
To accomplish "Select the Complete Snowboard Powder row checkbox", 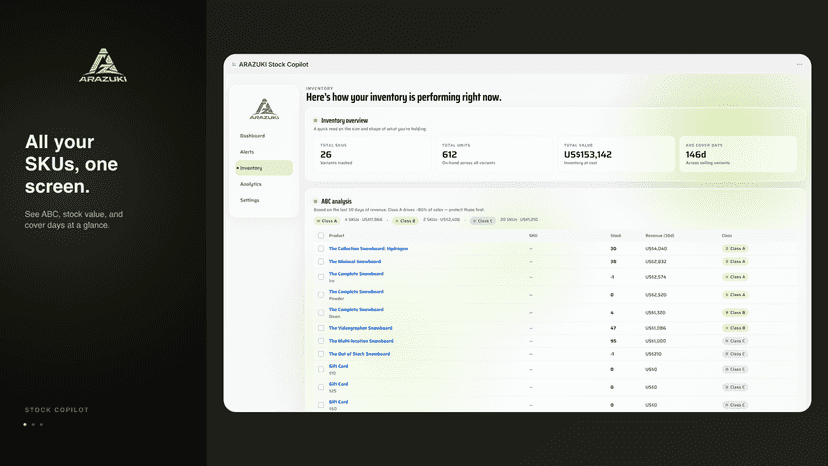I will pos(321,295).
